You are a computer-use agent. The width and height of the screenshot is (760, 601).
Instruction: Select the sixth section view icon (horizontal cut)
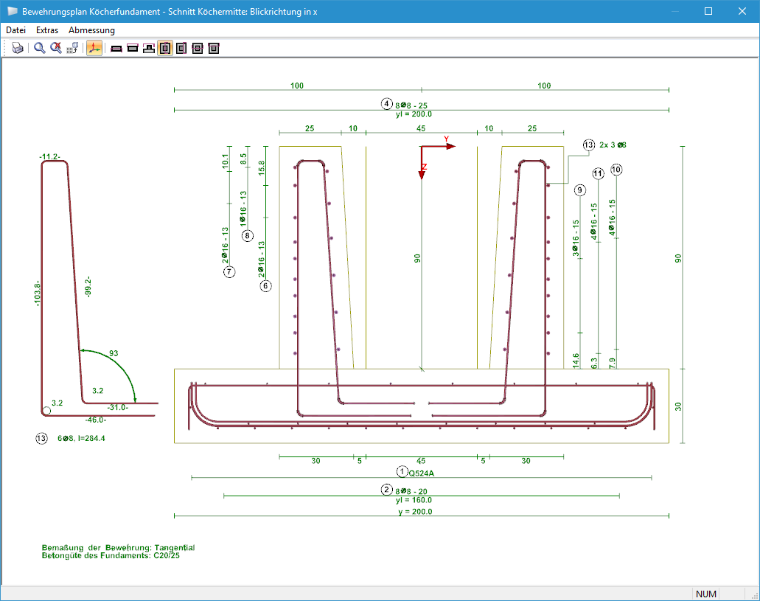pos(198,48)
